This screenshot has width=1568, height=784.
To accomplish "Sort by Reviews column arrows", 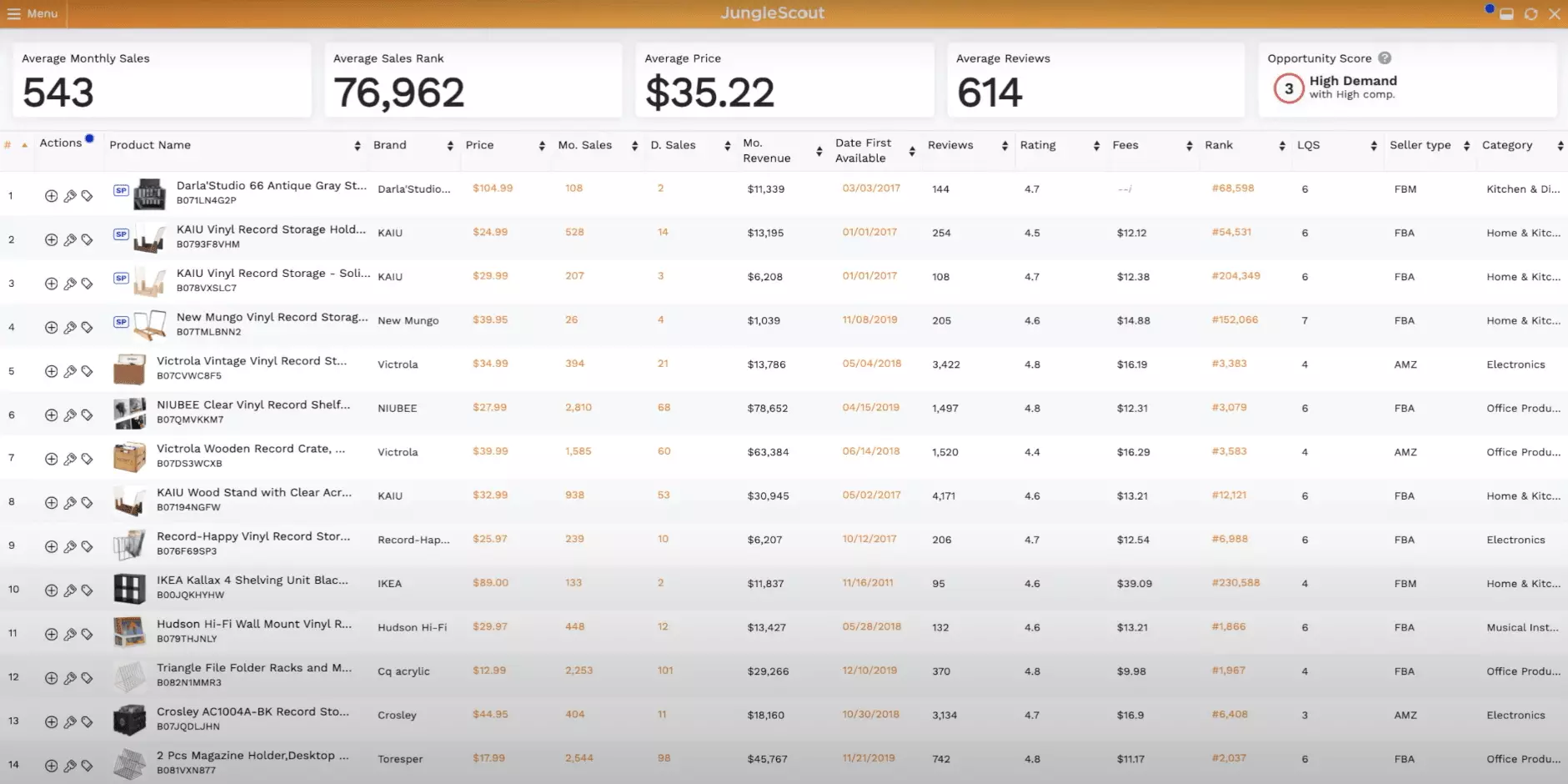I will [1004, 146].
